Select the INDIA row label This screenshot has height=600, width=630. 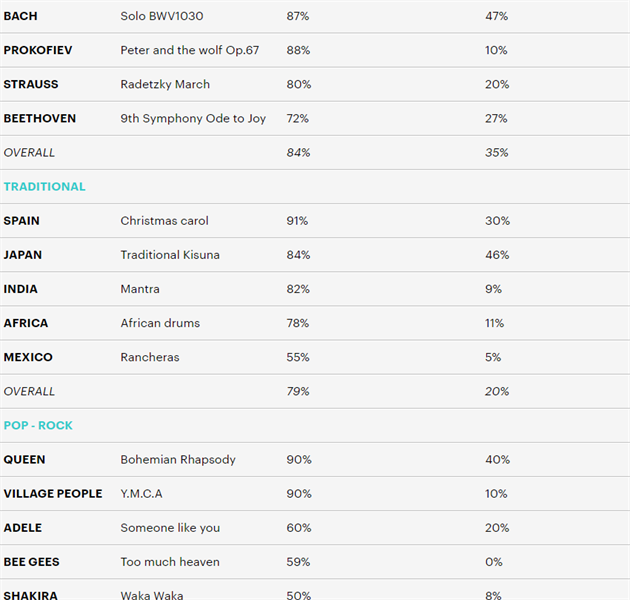click(x=21, y=289)
